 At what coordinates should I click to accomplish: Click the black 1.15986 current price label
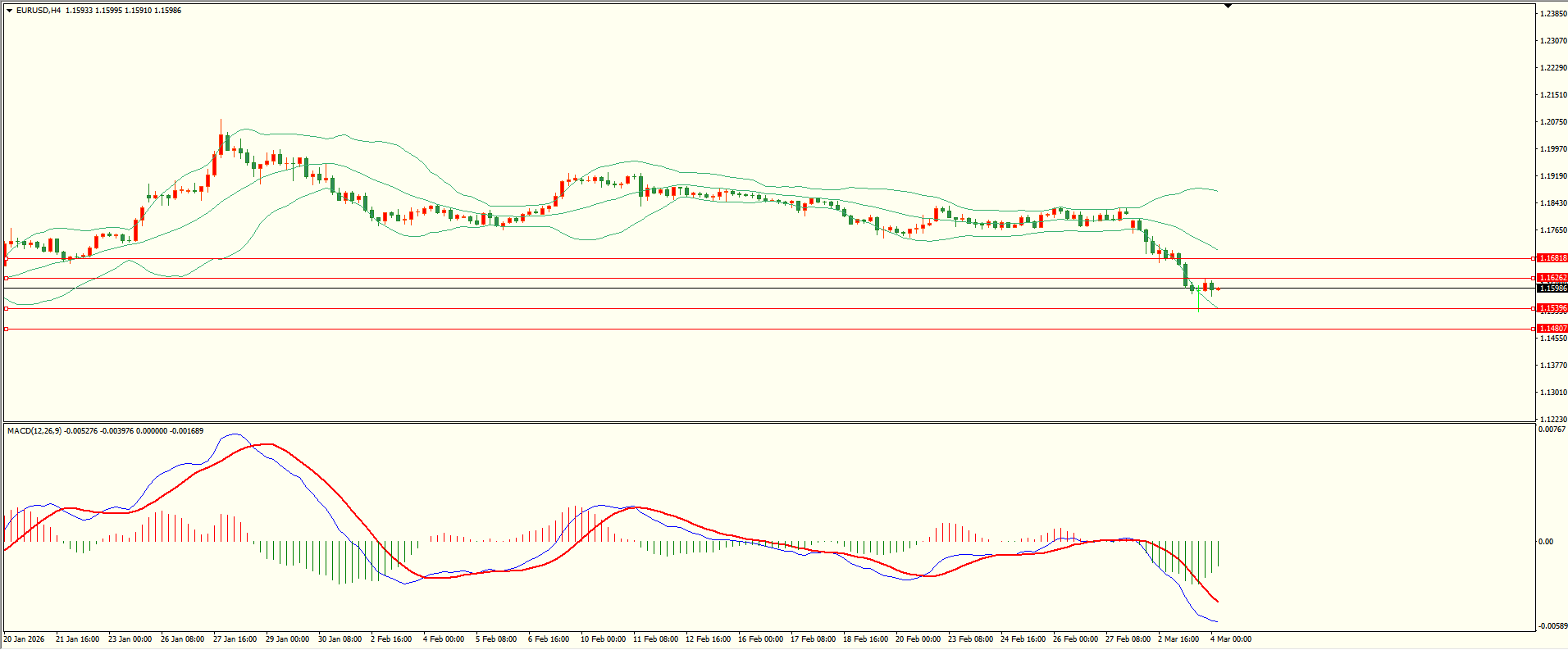(1552, 289)
